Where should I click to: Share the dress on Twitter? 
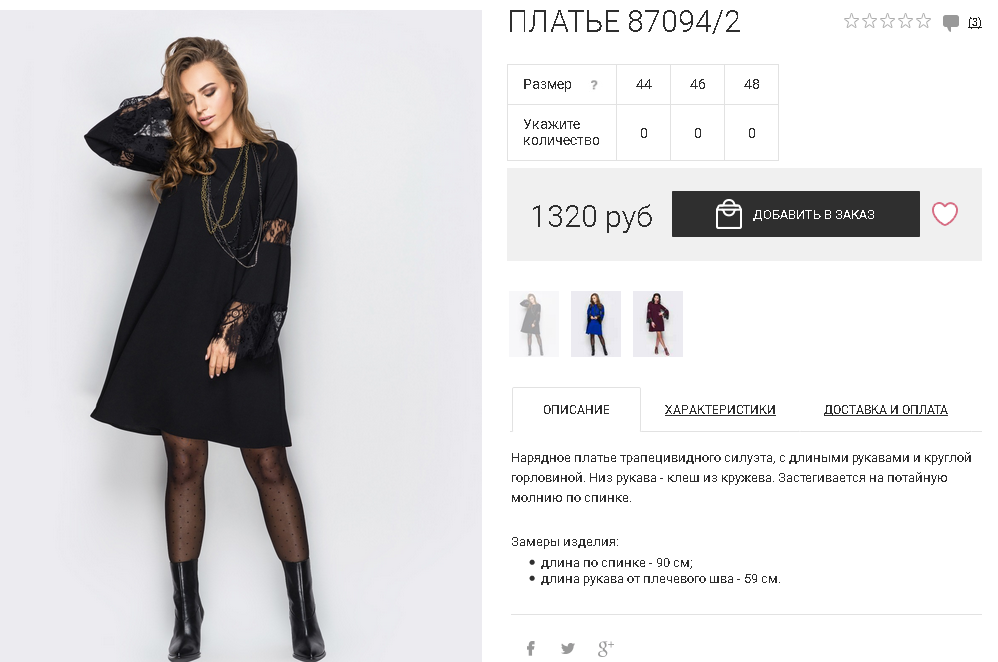tap(568, 648)
